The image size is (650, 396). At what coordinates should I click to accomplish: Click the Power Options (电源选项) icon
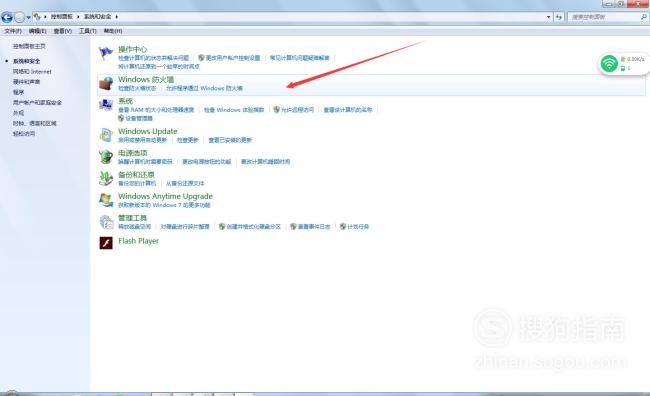[106, 157]
